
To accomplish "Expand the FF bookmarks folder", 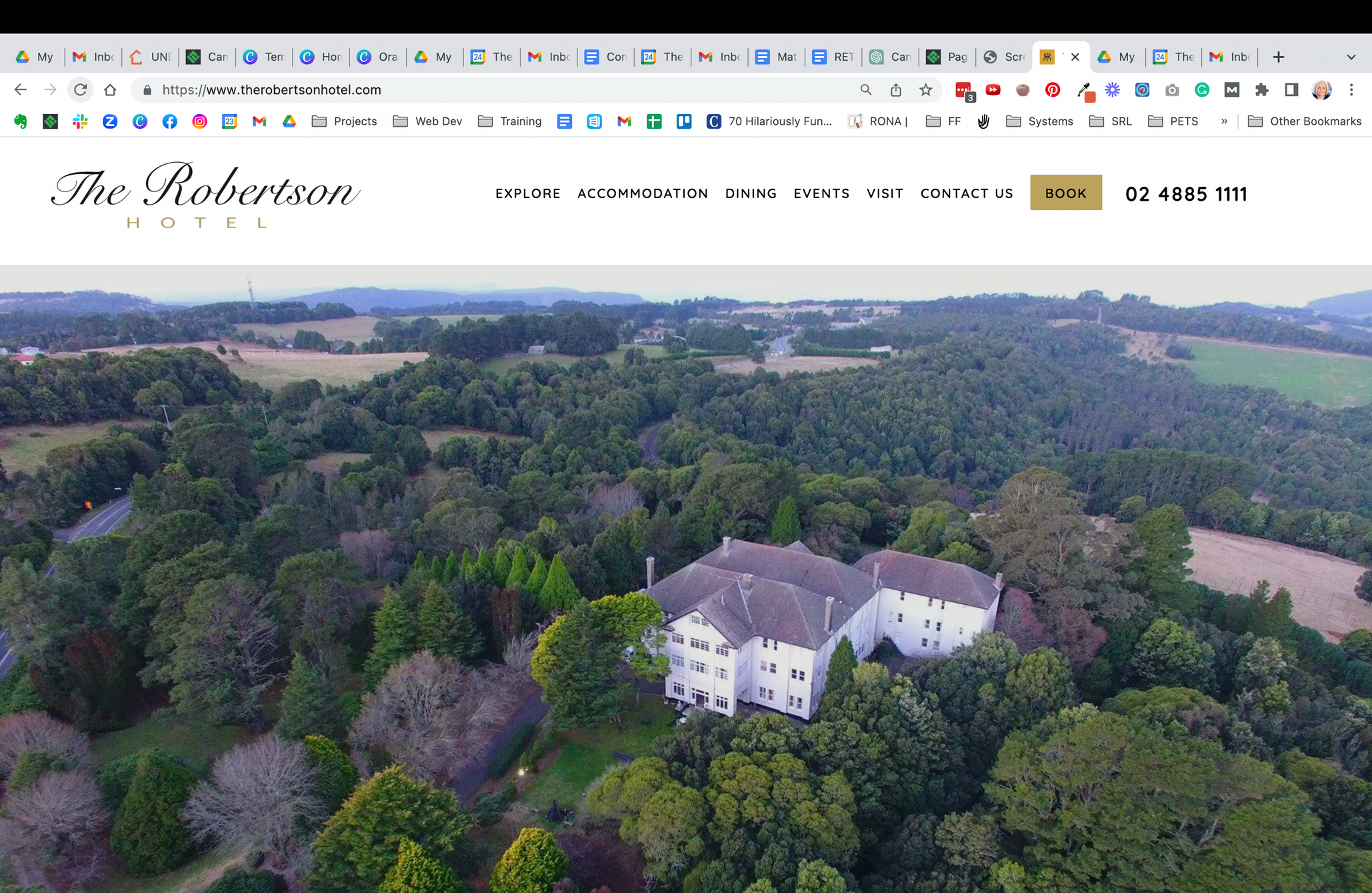I will point(943,121).
